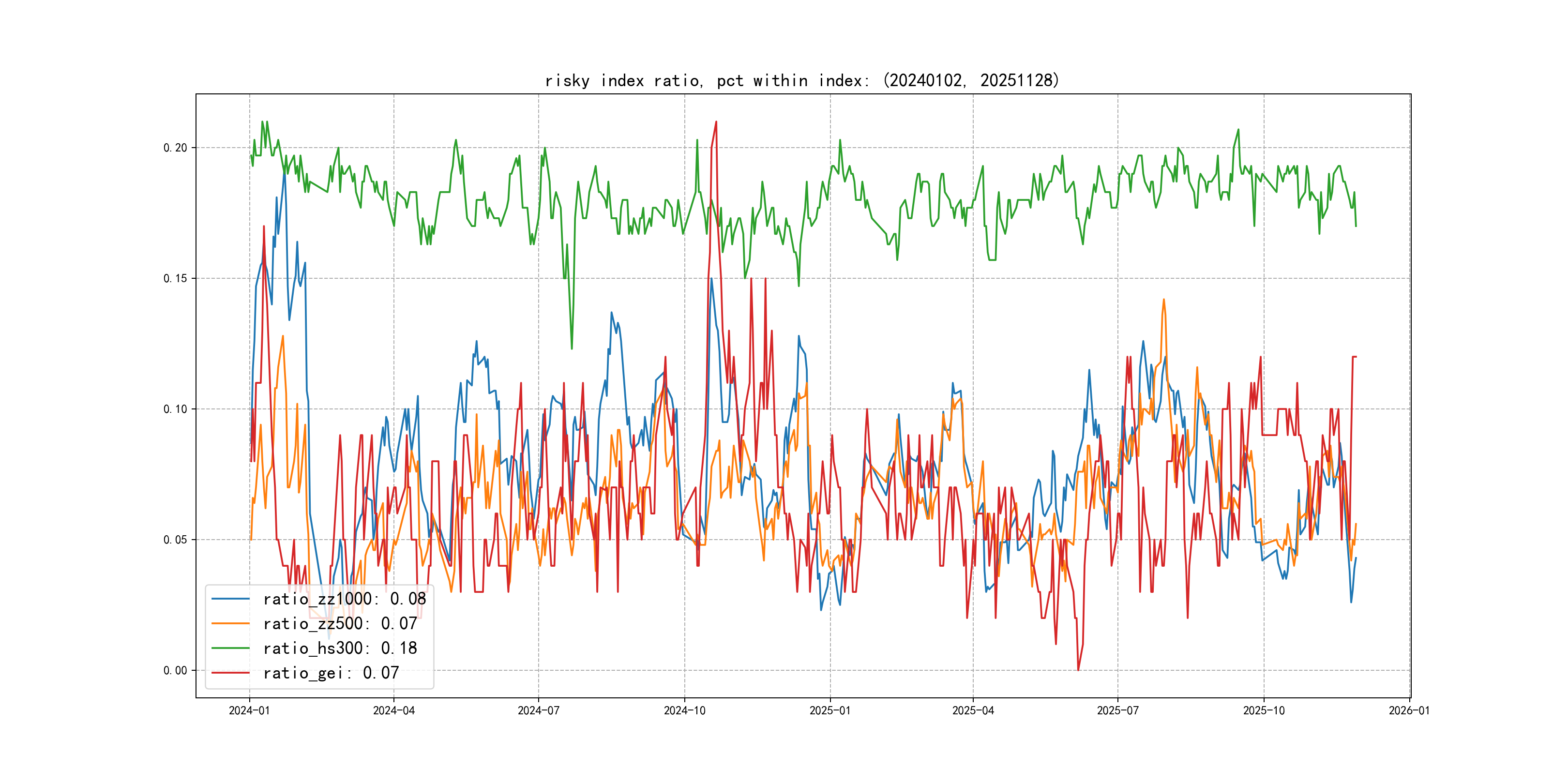Click the 2024-01 x-axis tick label
This screenshot has width=1568, height=784.
pyautogui.click(x=249, y=710)
